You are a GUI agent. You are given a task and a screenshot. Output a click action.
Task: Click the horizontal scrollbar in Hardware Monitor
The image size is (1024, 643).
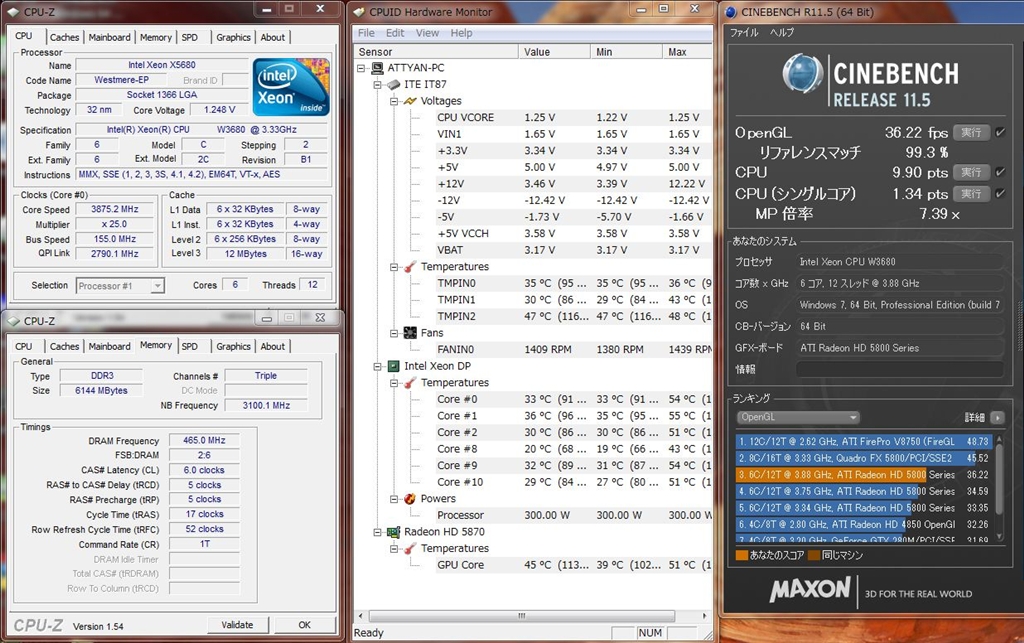521,616
